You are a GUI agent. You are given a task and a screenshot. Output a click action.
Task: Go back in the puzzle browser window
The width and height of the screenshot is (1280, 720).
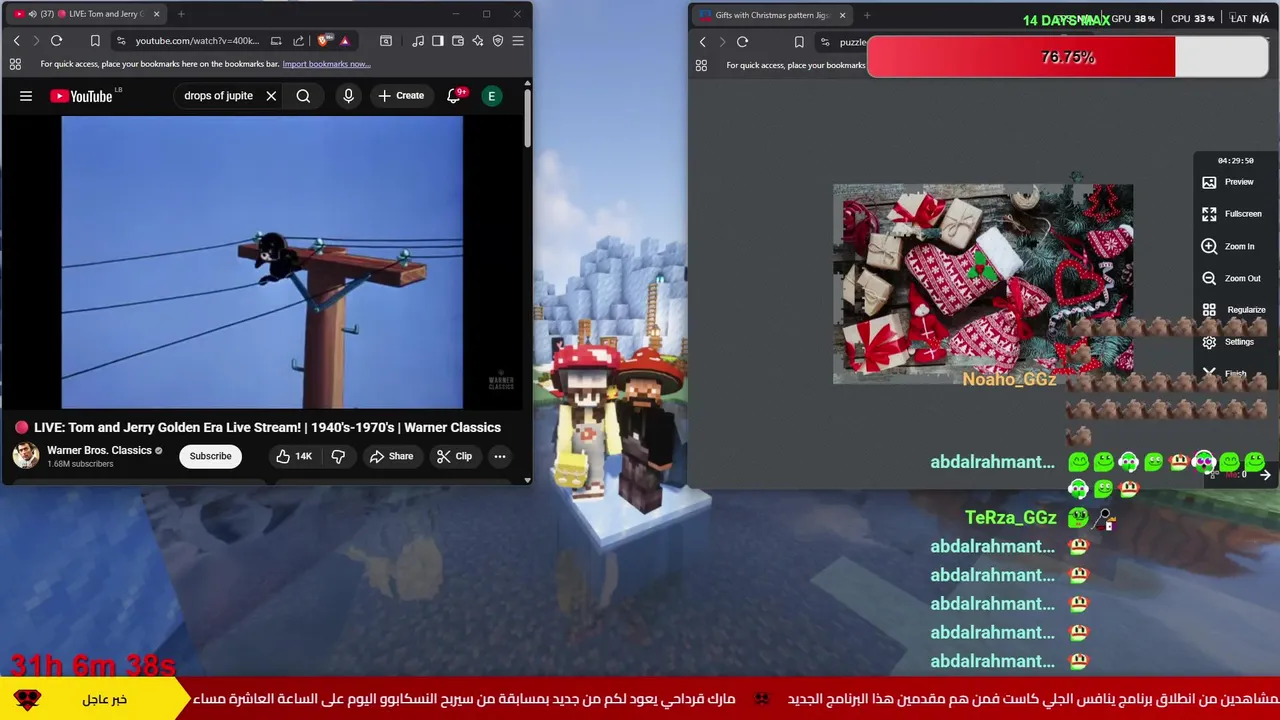click(702, 42)
